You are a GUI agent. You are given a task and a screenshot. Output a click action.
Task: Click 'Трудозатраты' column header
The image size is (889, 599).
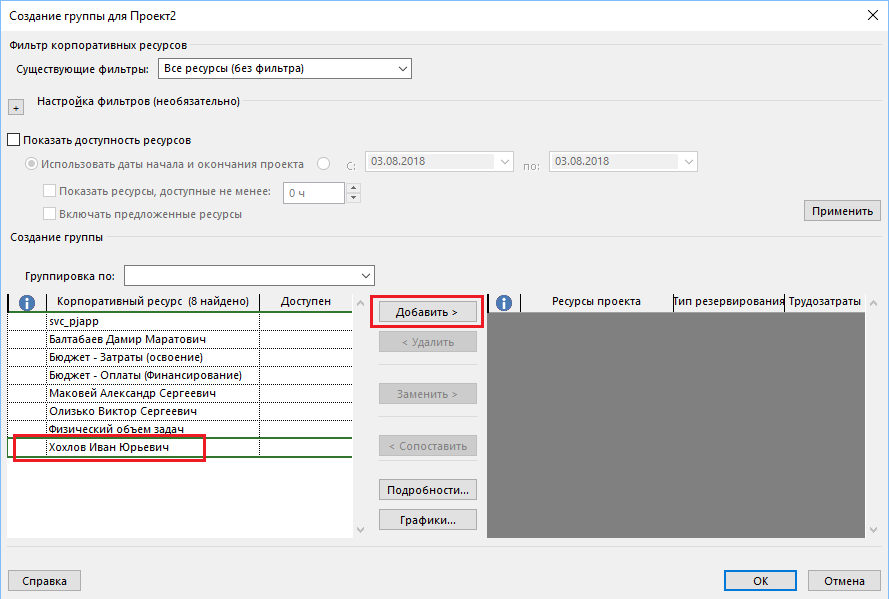825,301
